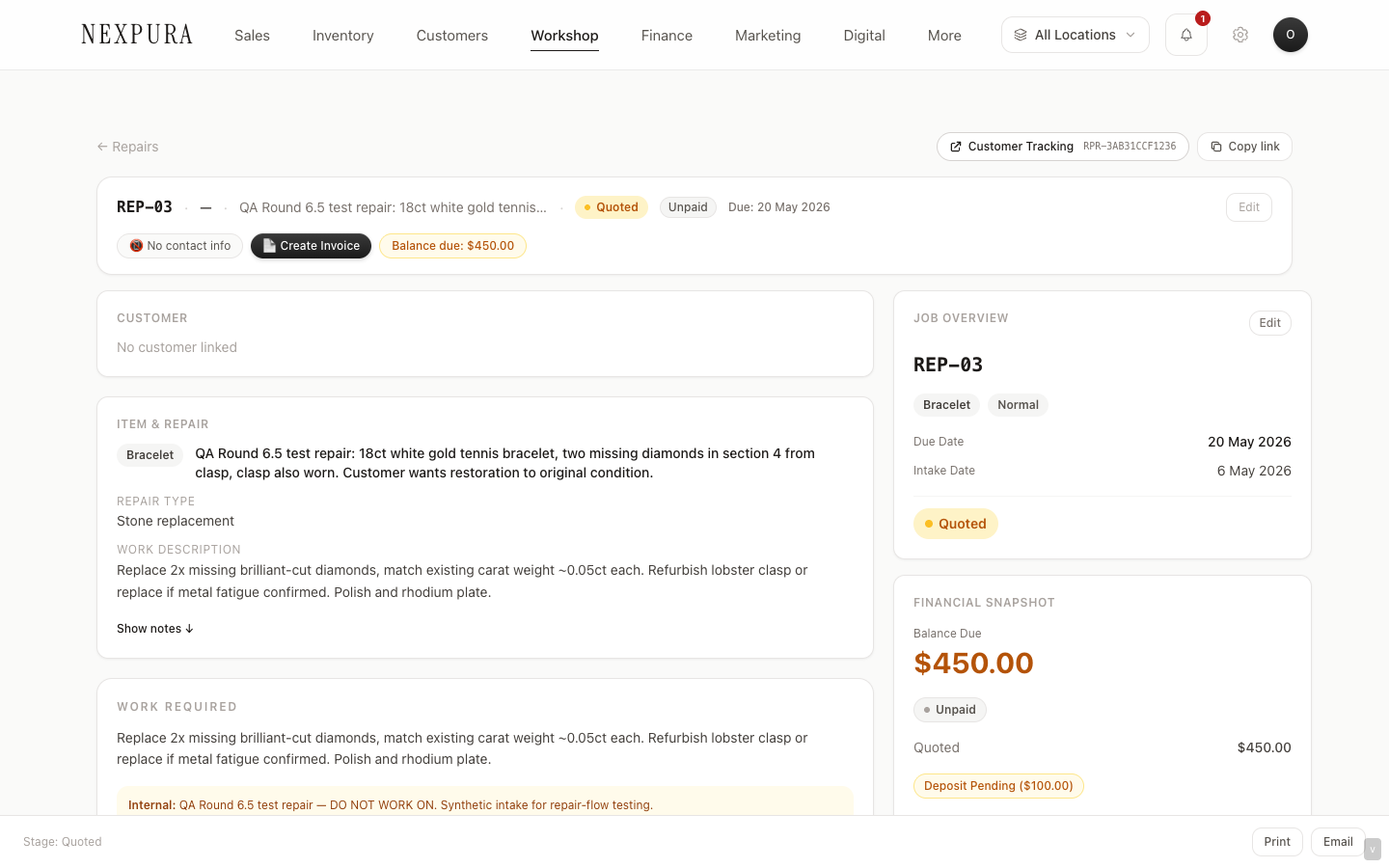Click the RPR-3AB31CCF1236 tracking code

(x=1130, y=147)
